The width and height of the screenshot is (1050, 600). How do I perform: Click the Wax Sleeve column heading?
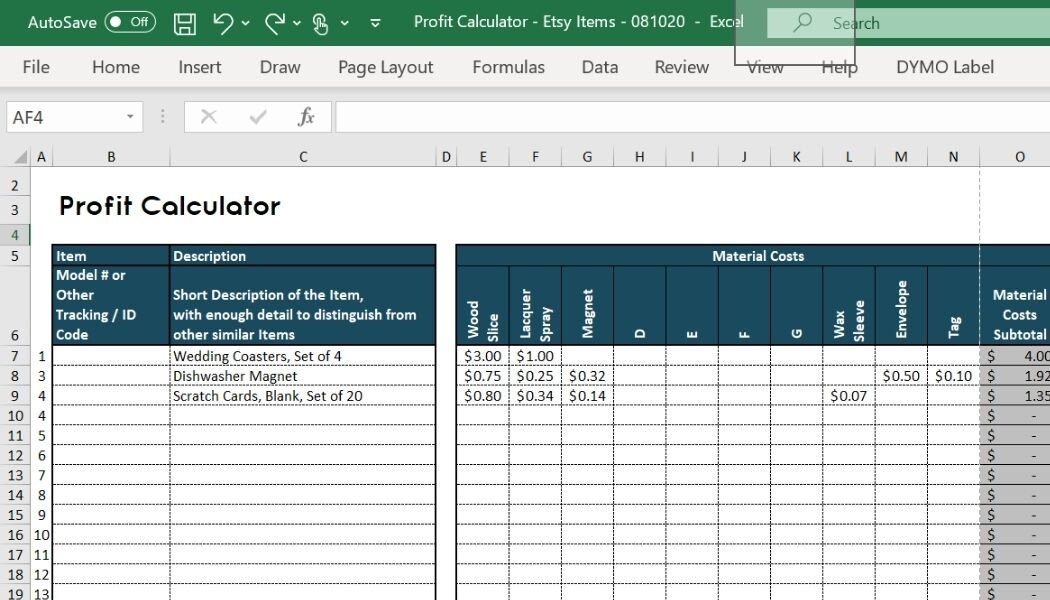pos(848,305)
